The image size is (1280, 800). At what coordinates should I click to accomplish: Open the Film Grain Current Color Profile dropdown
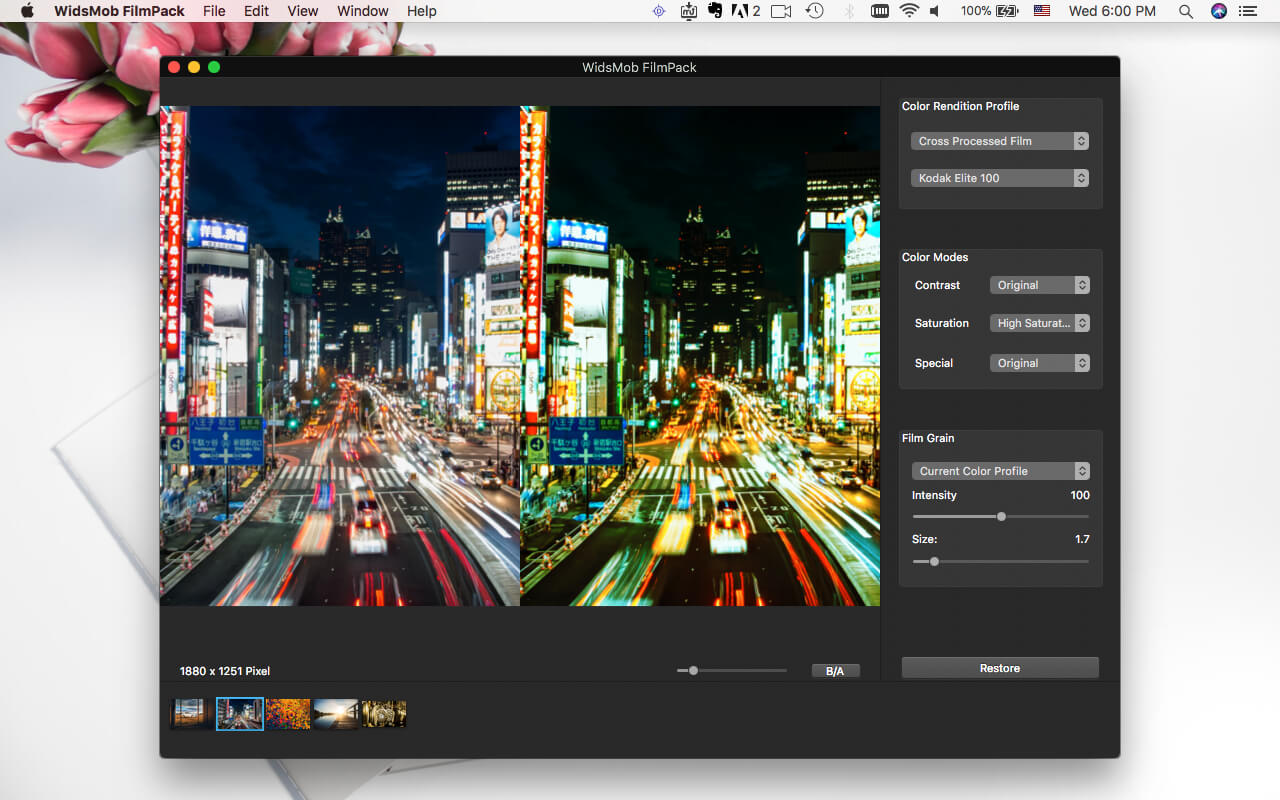pyautogui.click(x=1000, y=471)
